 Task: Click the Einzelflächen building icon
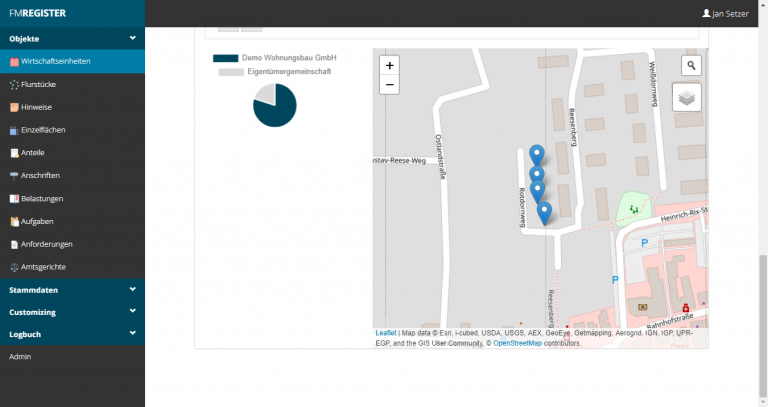14,130
